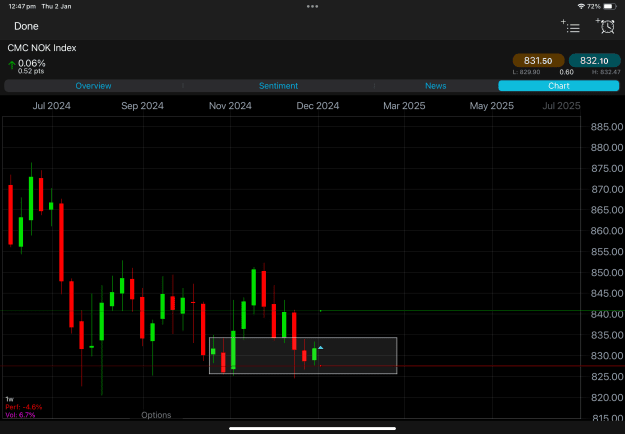
Task: Switch to the Sentiment tab
Action: [x=278, y=86]
